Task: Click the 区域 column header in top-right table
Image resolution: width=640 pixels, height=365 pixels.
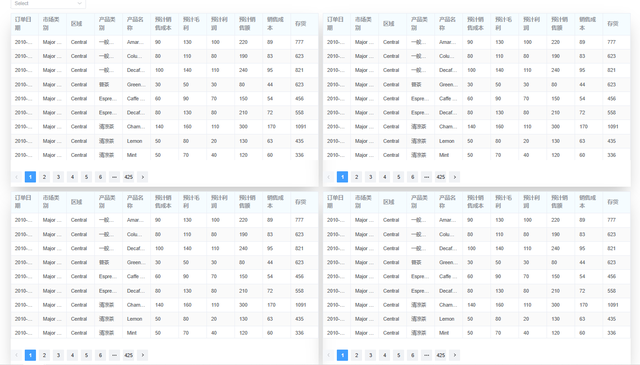Action: 392,24
